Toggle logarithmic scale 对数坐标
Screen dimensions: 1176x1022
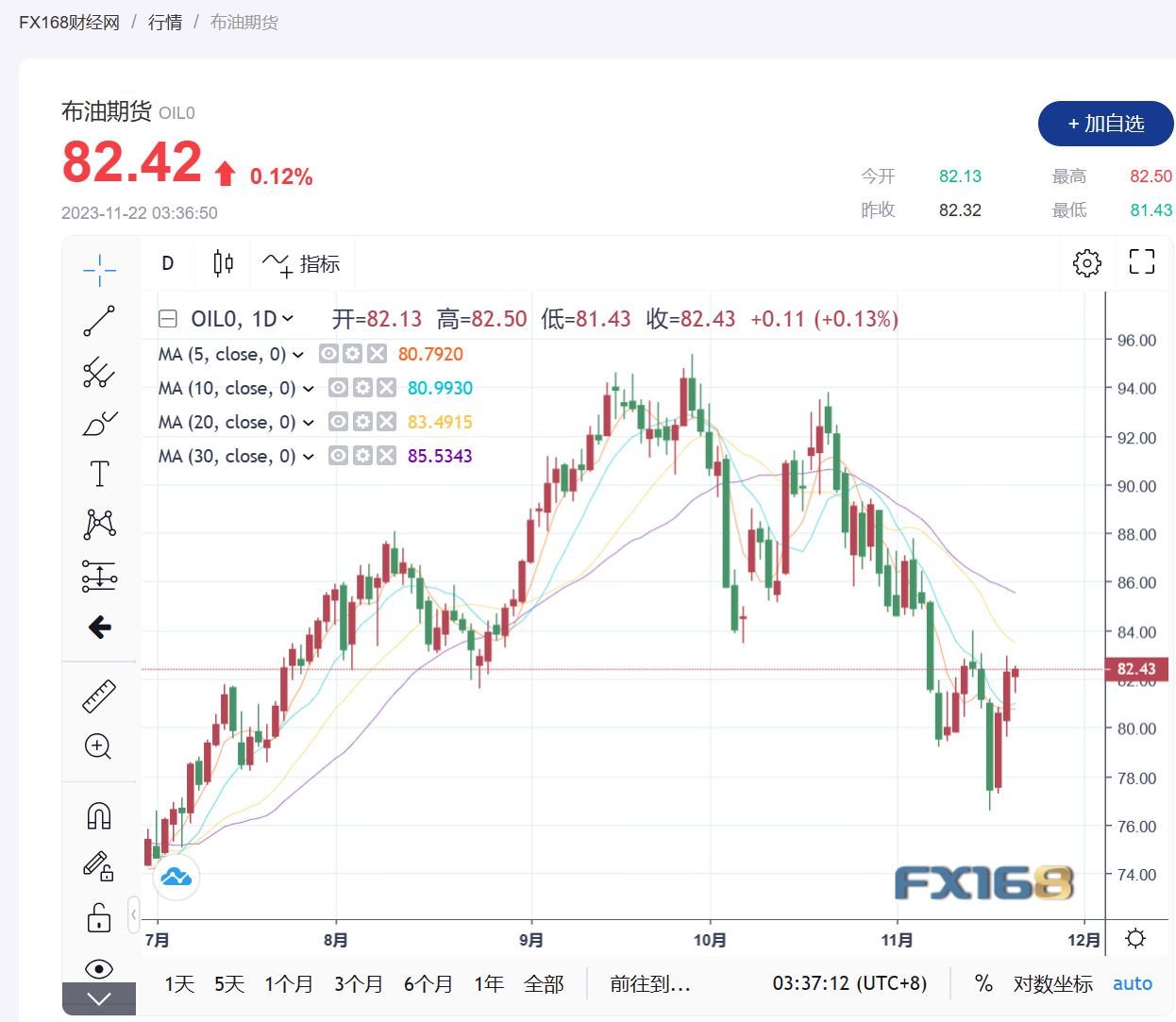[x=1052, y=984]
